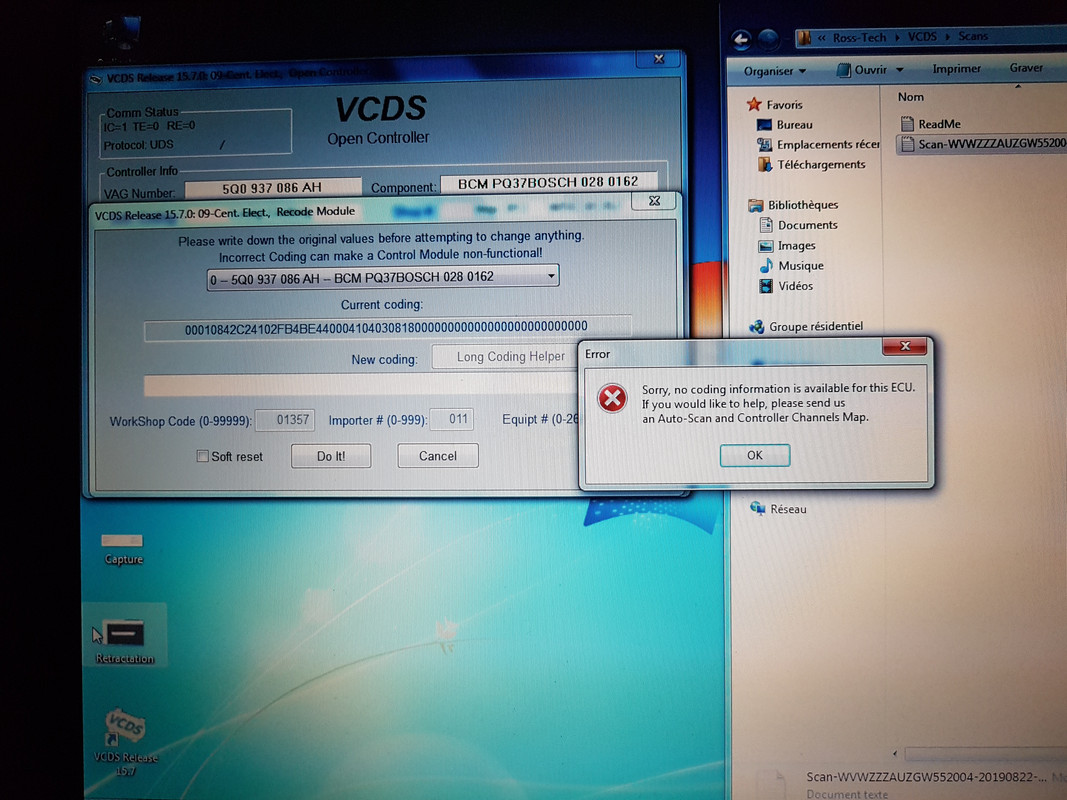Click the Explorer forward arrow button
The width and height of the screenshot is (1067, 800).
[769, 39]
